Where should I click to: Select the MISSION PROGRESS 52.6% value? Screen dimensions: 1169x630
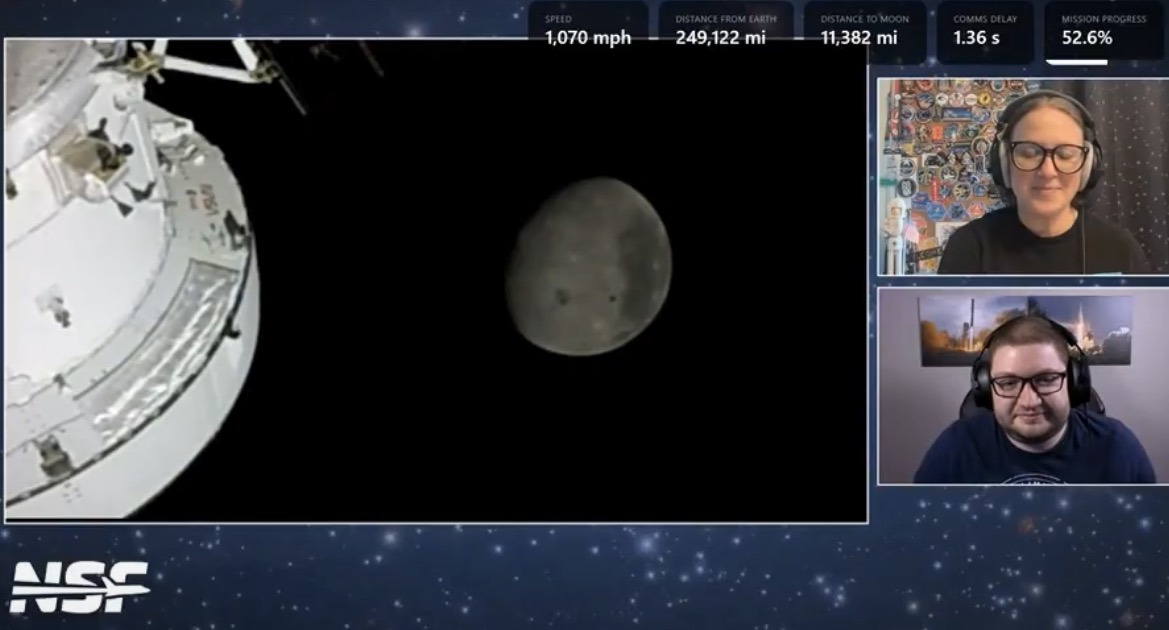click(x=1087, y=38)
